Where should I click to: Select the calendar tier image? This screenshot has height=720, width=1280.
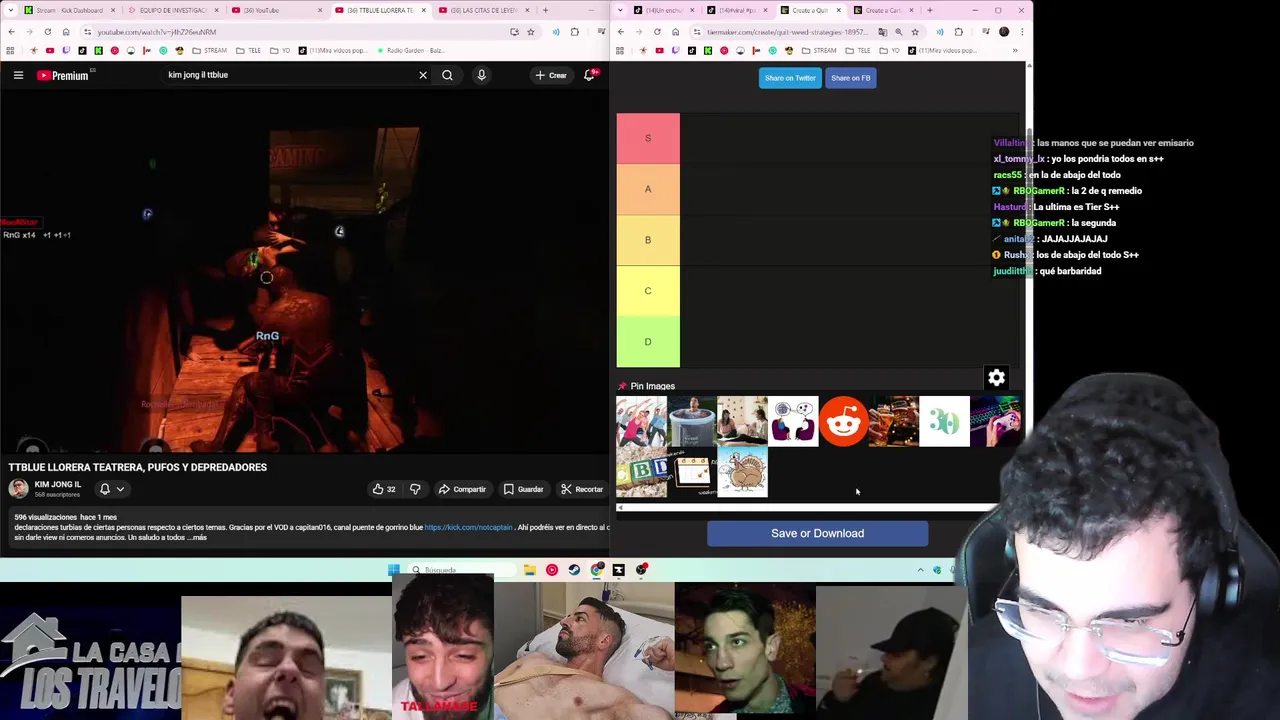pos(692,472)
